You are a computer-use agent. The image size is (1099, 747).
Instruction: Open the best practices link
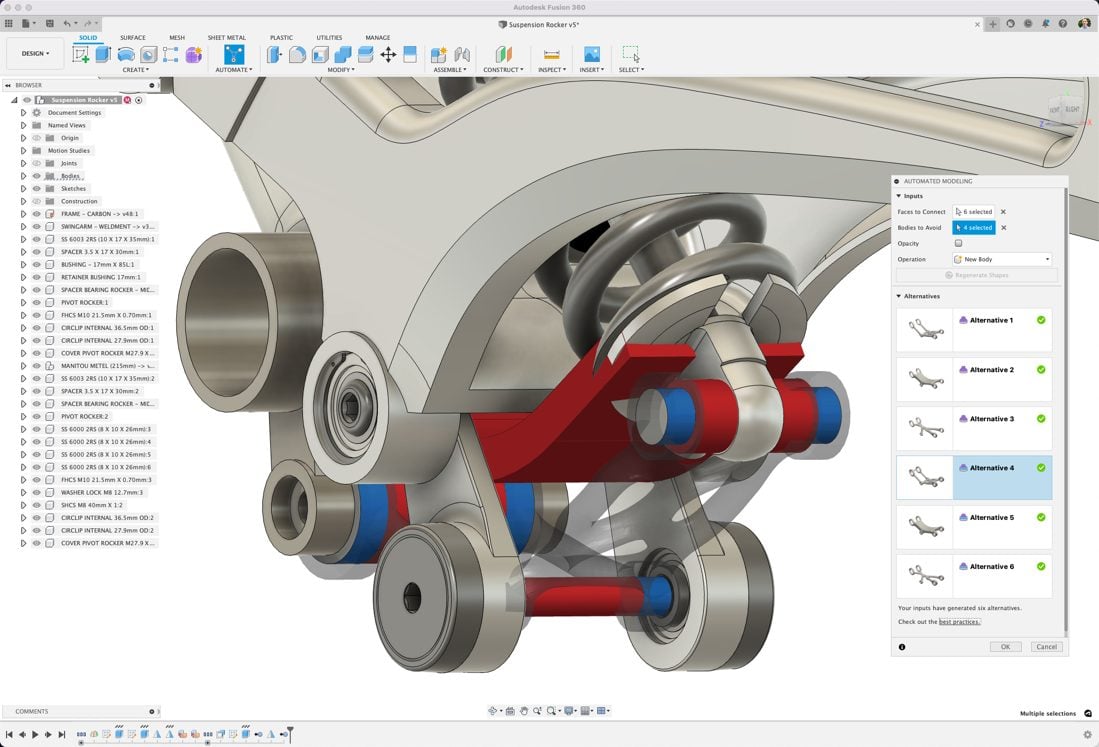pyautogui.click(x=958, y=621)
